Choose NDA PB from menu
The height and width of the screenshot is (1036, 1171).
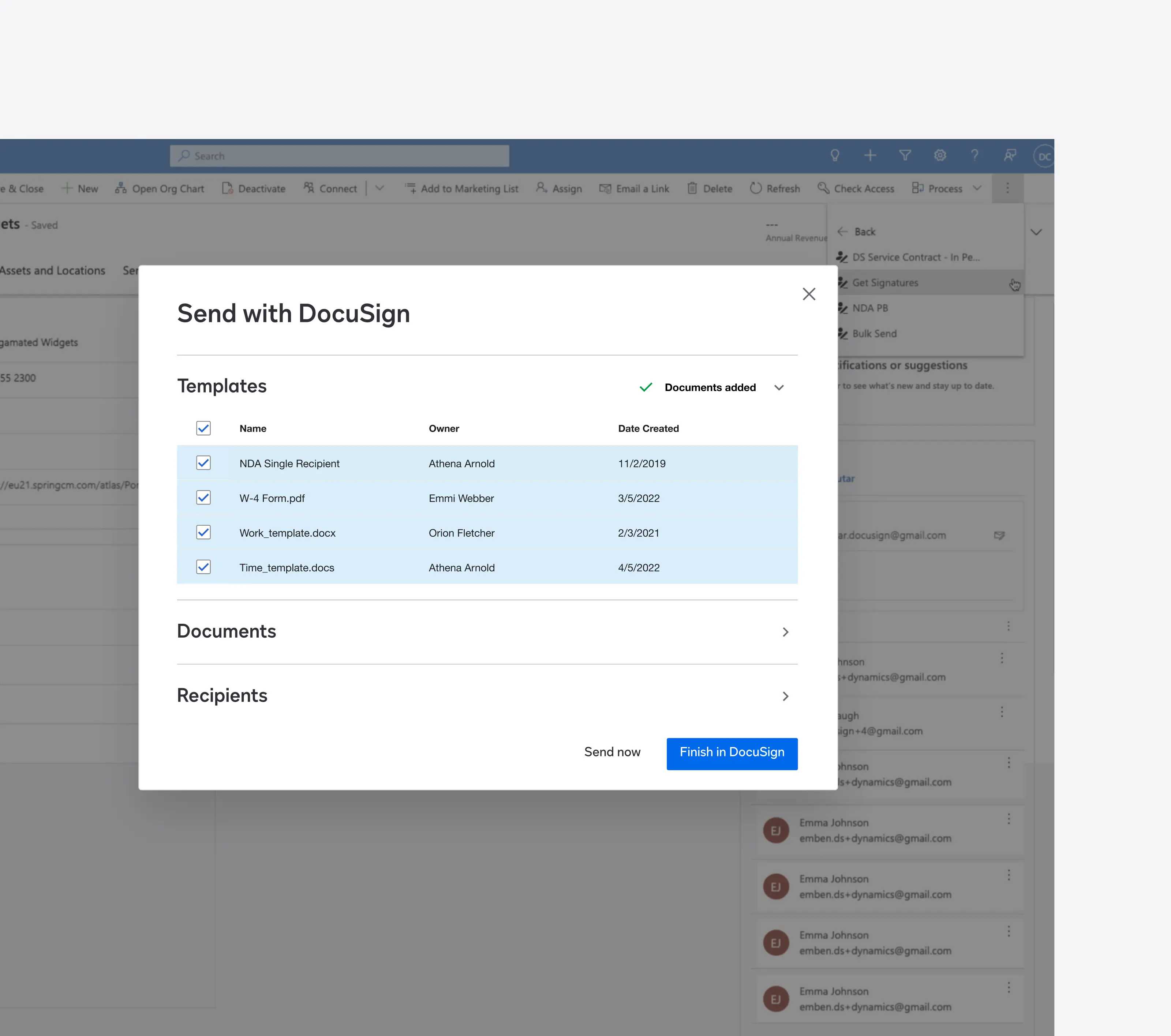point(870,308)
